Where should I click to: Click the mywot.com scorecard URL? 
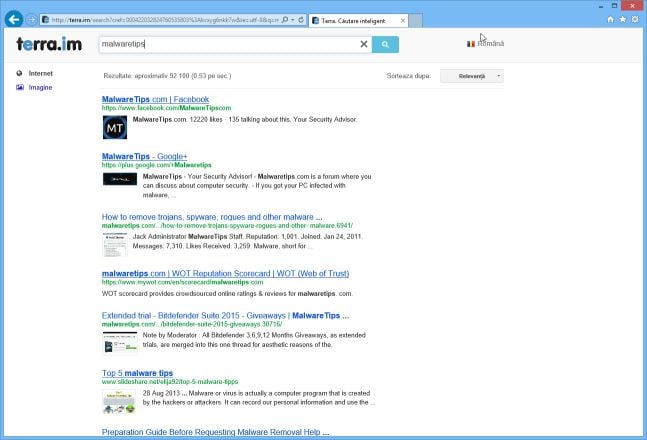point(182,282)
